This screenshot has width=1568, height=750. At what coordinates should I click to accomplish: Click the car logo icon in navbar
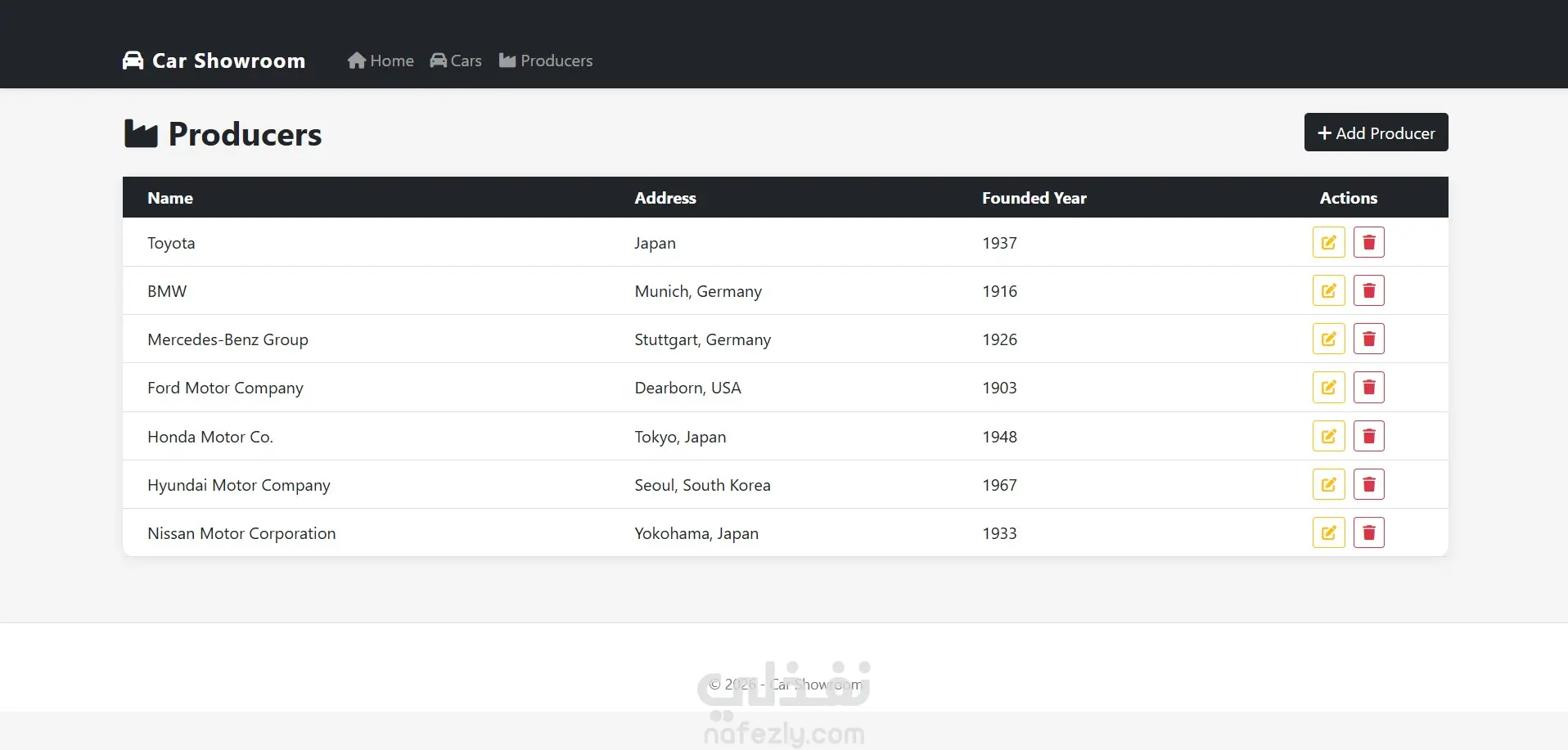tap(133, 61)
